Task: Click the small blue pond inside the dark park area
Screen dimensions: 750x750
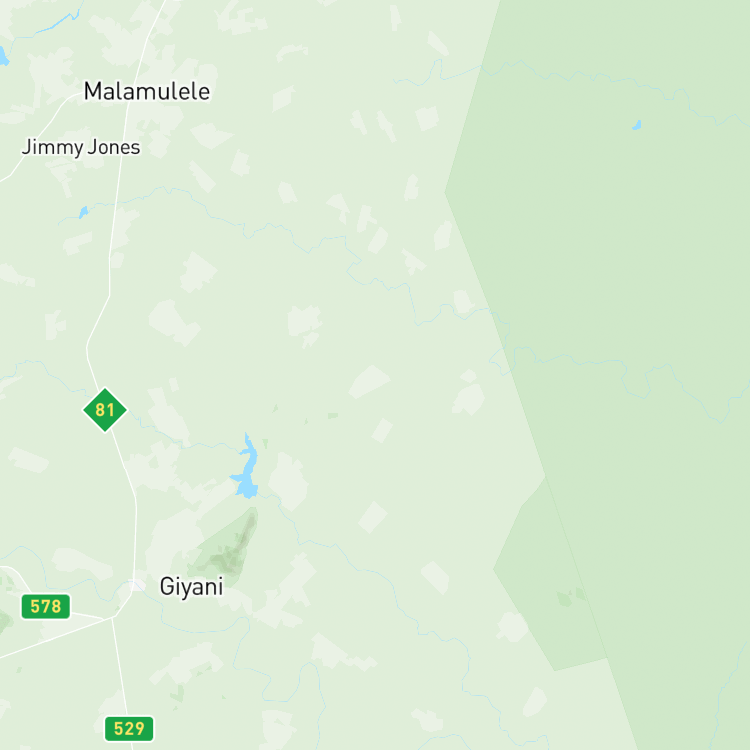Action: (x=637, y=125)
